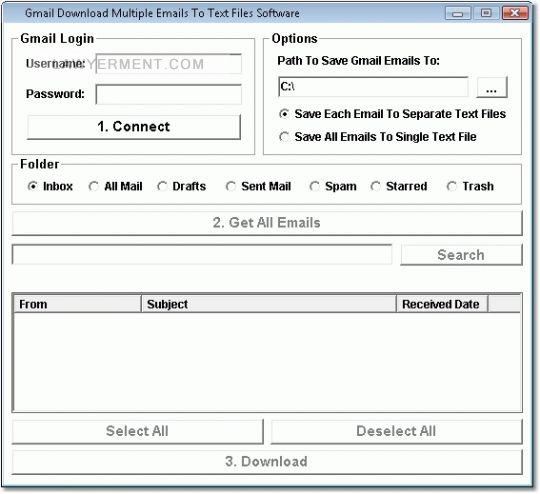540x494 pixels.
Task: Focus the Password text box
Action: tap(168, 94)
